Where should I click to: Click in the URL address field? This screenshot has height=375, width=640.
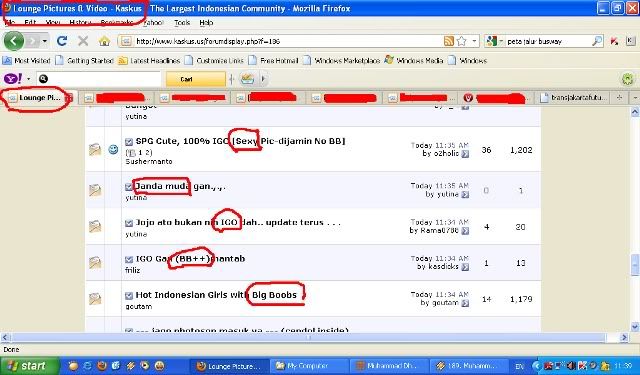(288, 41)
